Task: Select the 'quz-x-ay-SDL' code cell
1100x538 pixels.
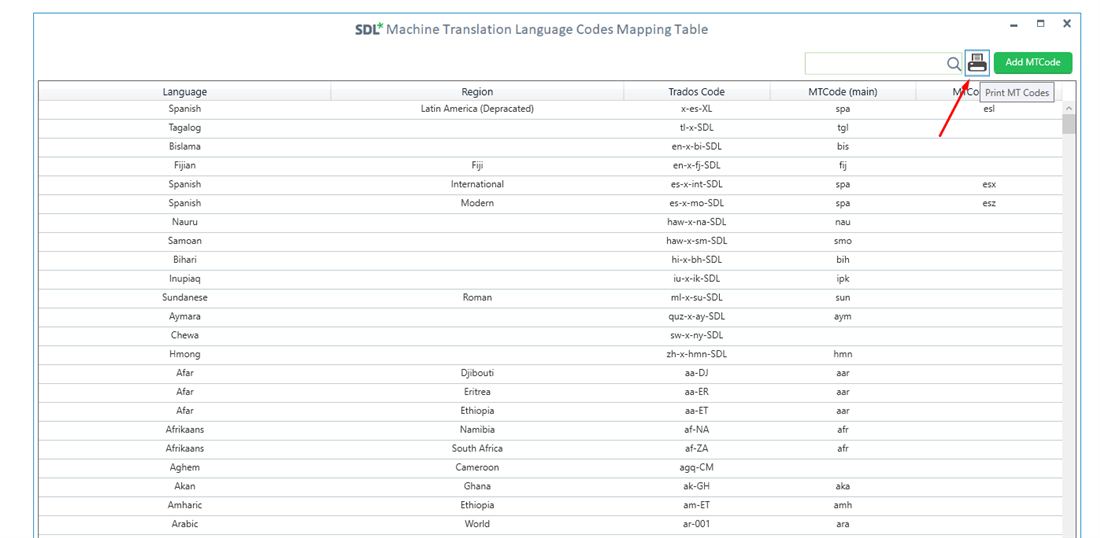Action: click(x=697, y=316)
